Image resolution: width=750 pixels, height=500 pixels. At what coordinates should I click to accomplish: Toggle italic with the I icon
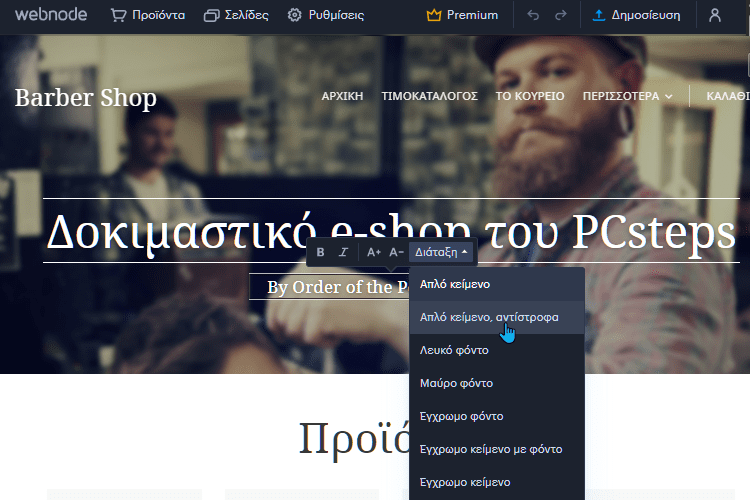click(x=343, y=252)
